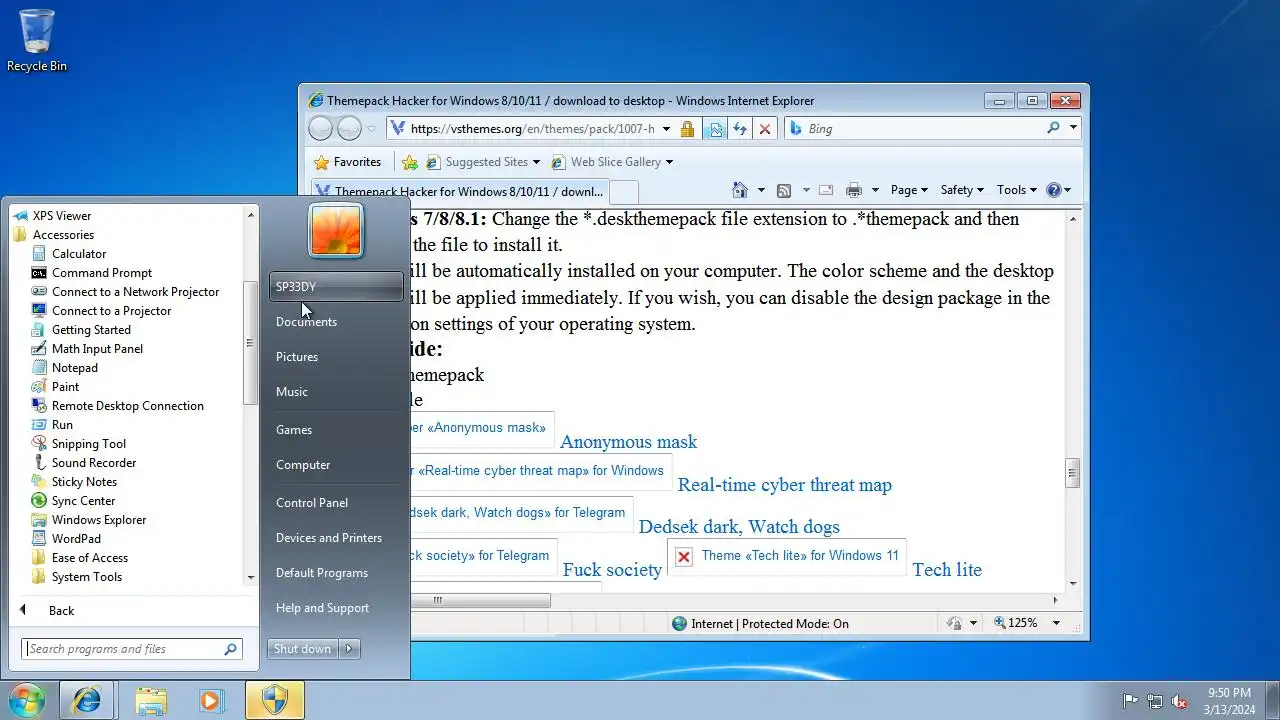The image size is (1280, 720).
Task: Click Add to Favorites Bar star icon
Action: [409, 162]
